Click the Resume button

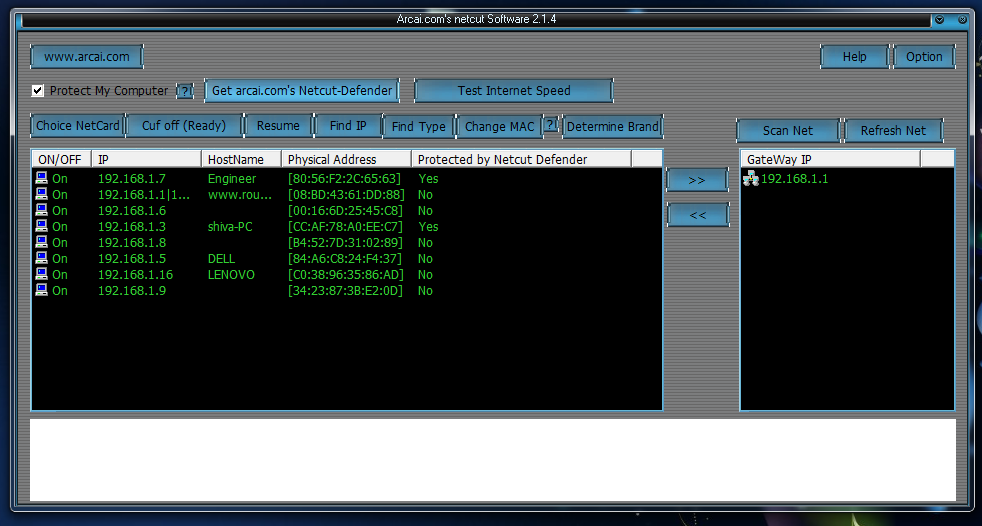278,126
